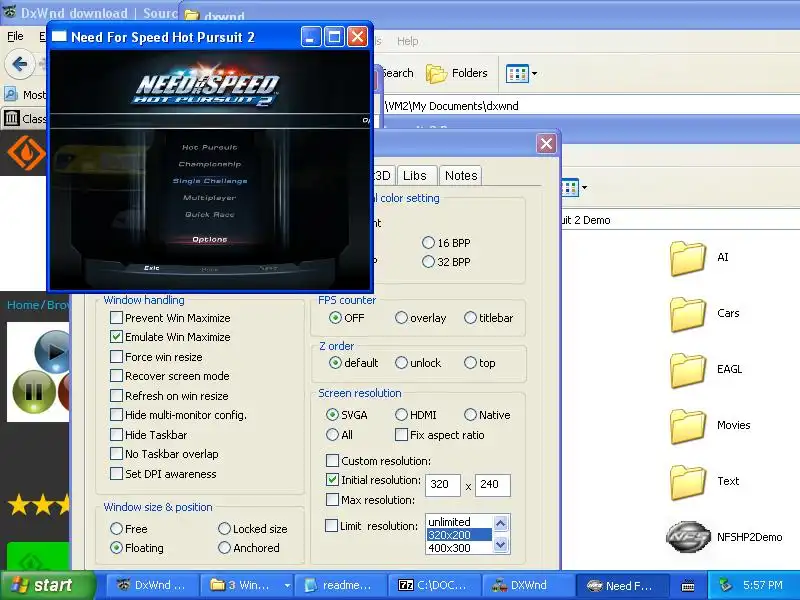The height and width of the screenshot is (600, 800).
Task: Switch to the DXWnd app taskbar button
Action: pyautogui.click(x=528, y=585)
